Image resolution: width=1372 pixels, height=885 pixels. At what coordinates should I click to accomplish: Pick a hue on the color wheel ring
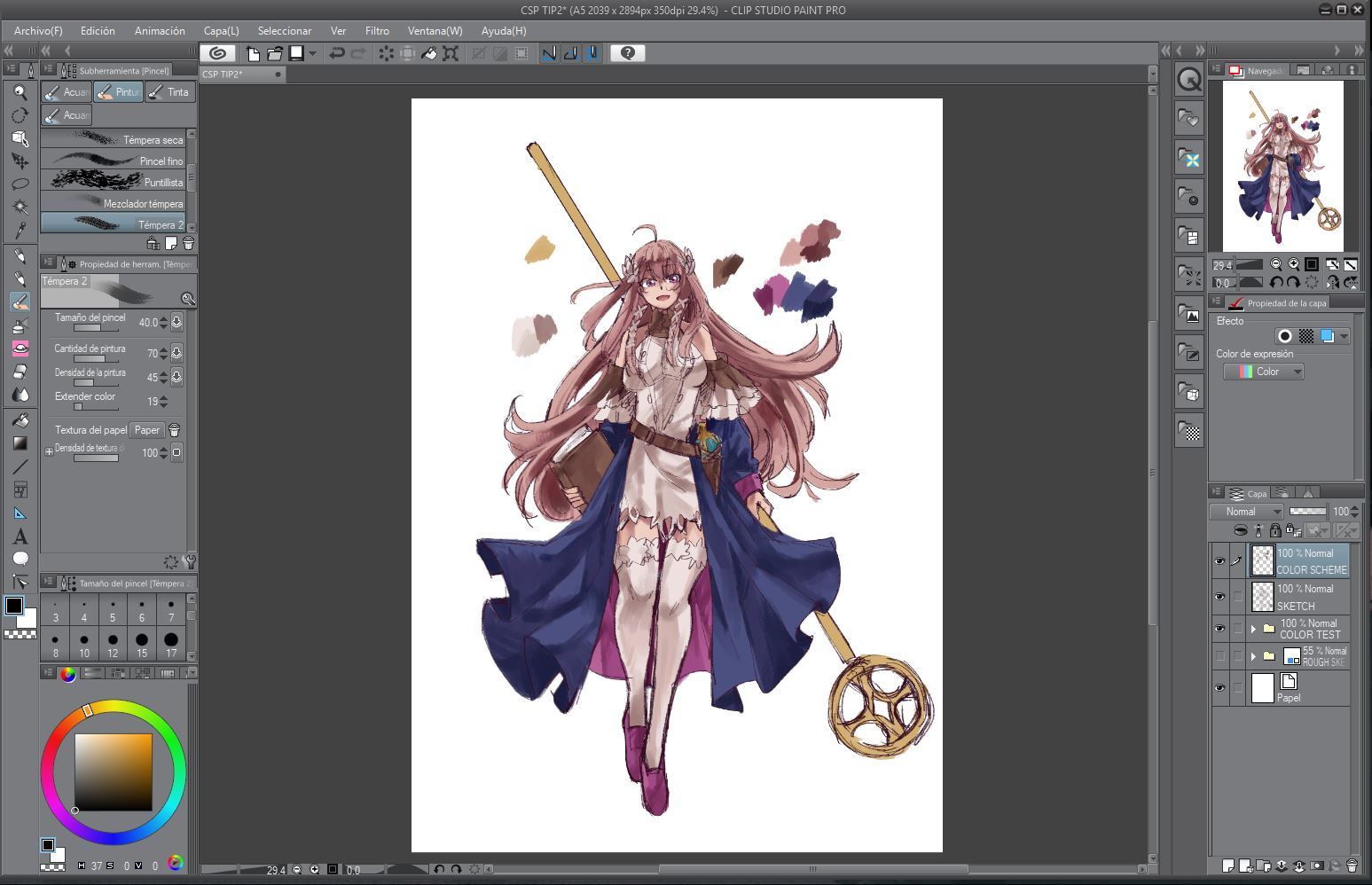coord(113,771)
